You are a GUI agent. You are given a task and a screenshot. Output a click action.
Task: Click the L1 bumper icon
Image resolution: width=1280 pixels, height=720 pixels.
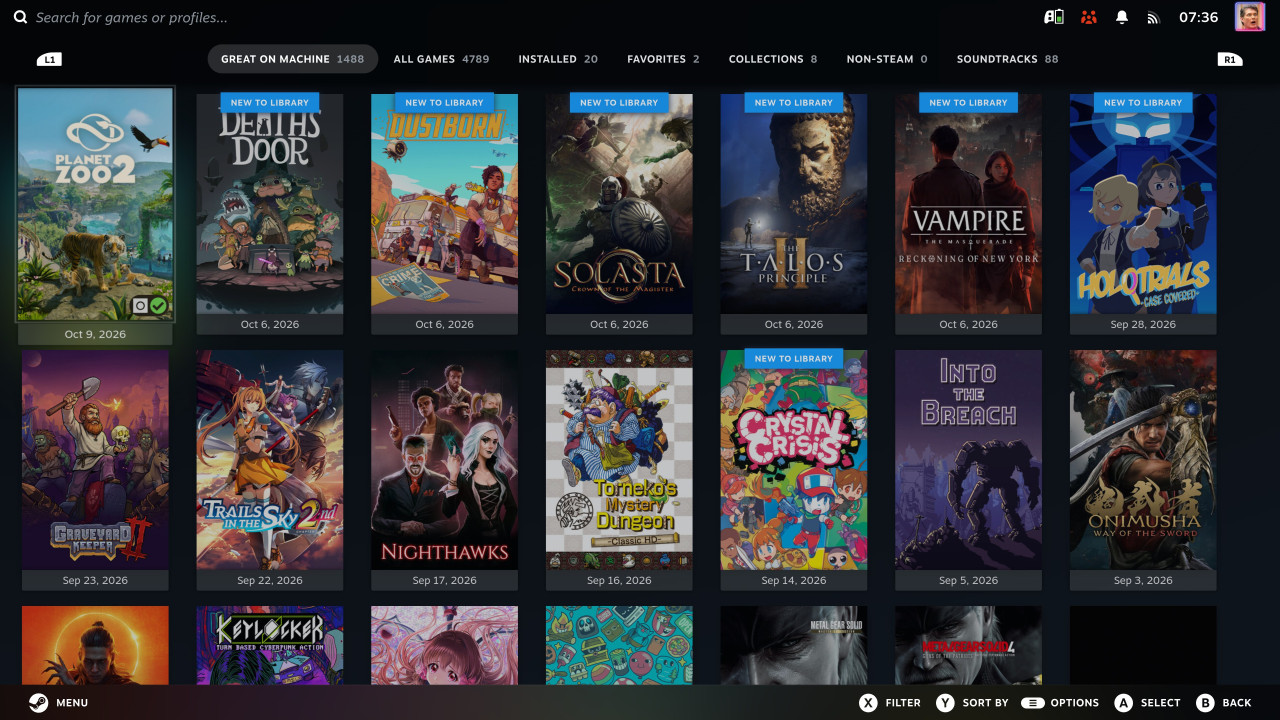pos(48,59)
